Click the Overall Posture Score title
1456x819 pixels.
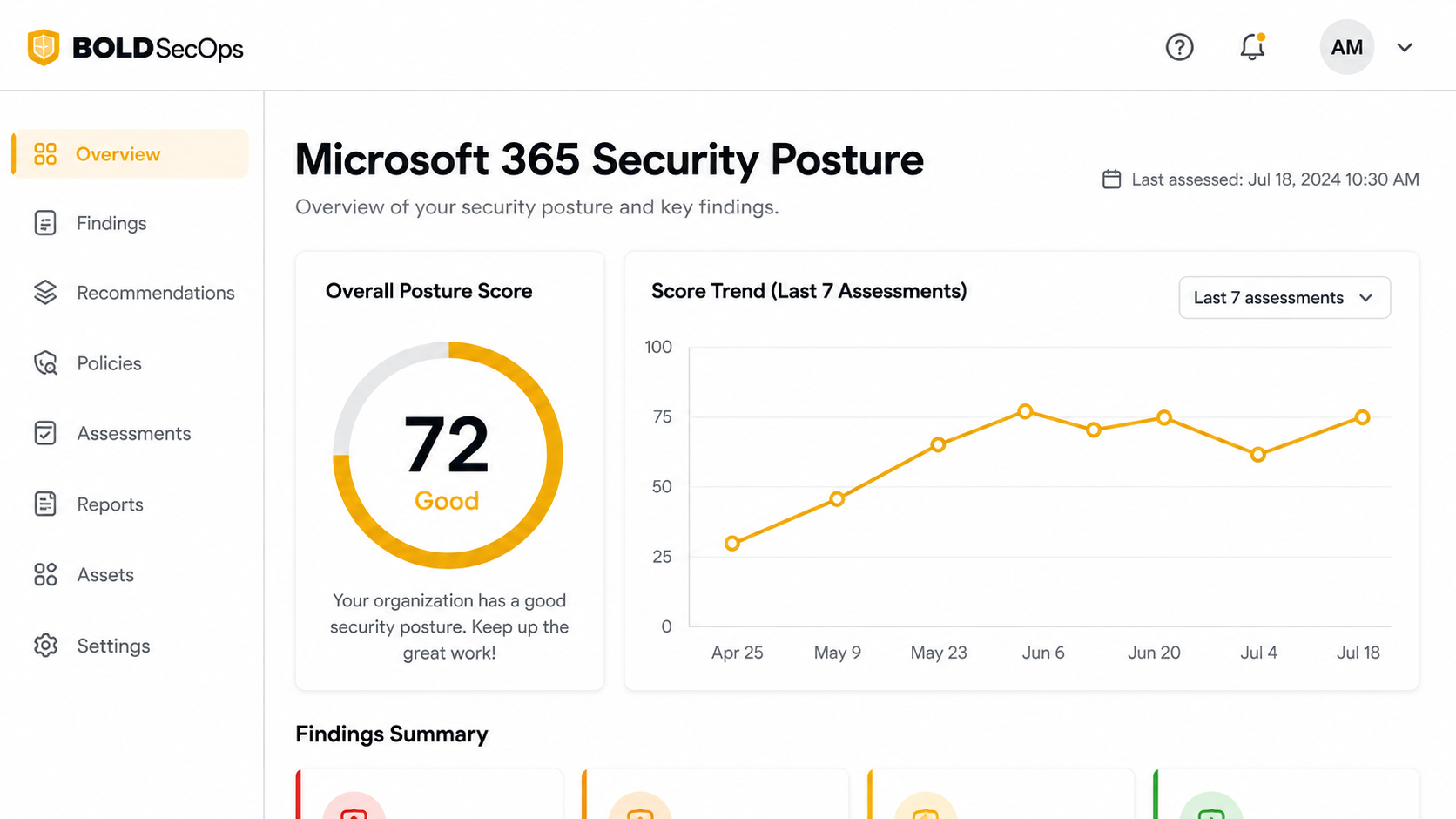[428, 291]
